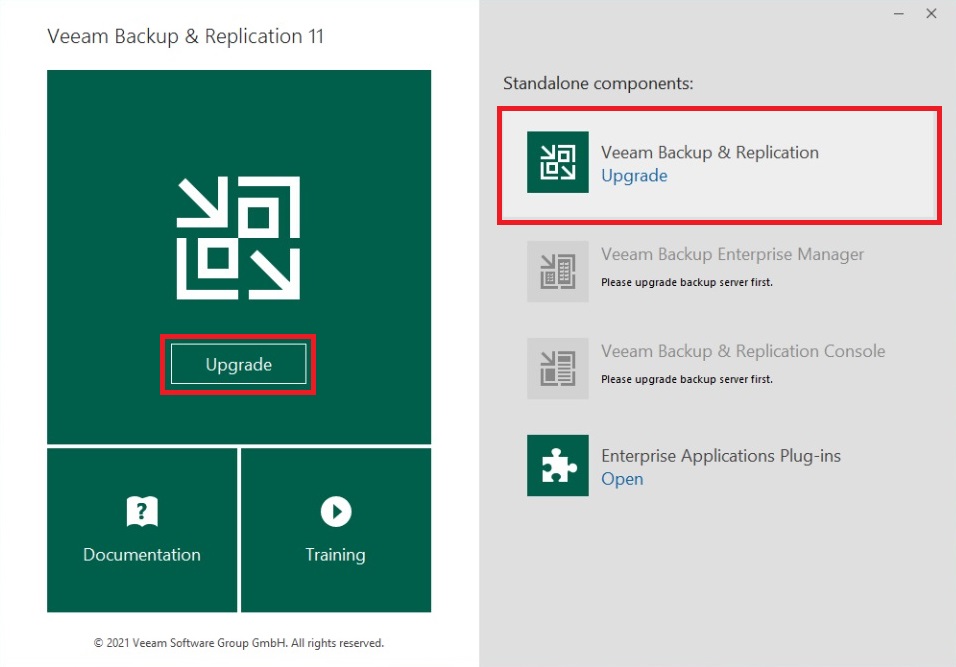The image size is (956, 667).
Task: Close the installer window
Action: [x=931, y=13]
